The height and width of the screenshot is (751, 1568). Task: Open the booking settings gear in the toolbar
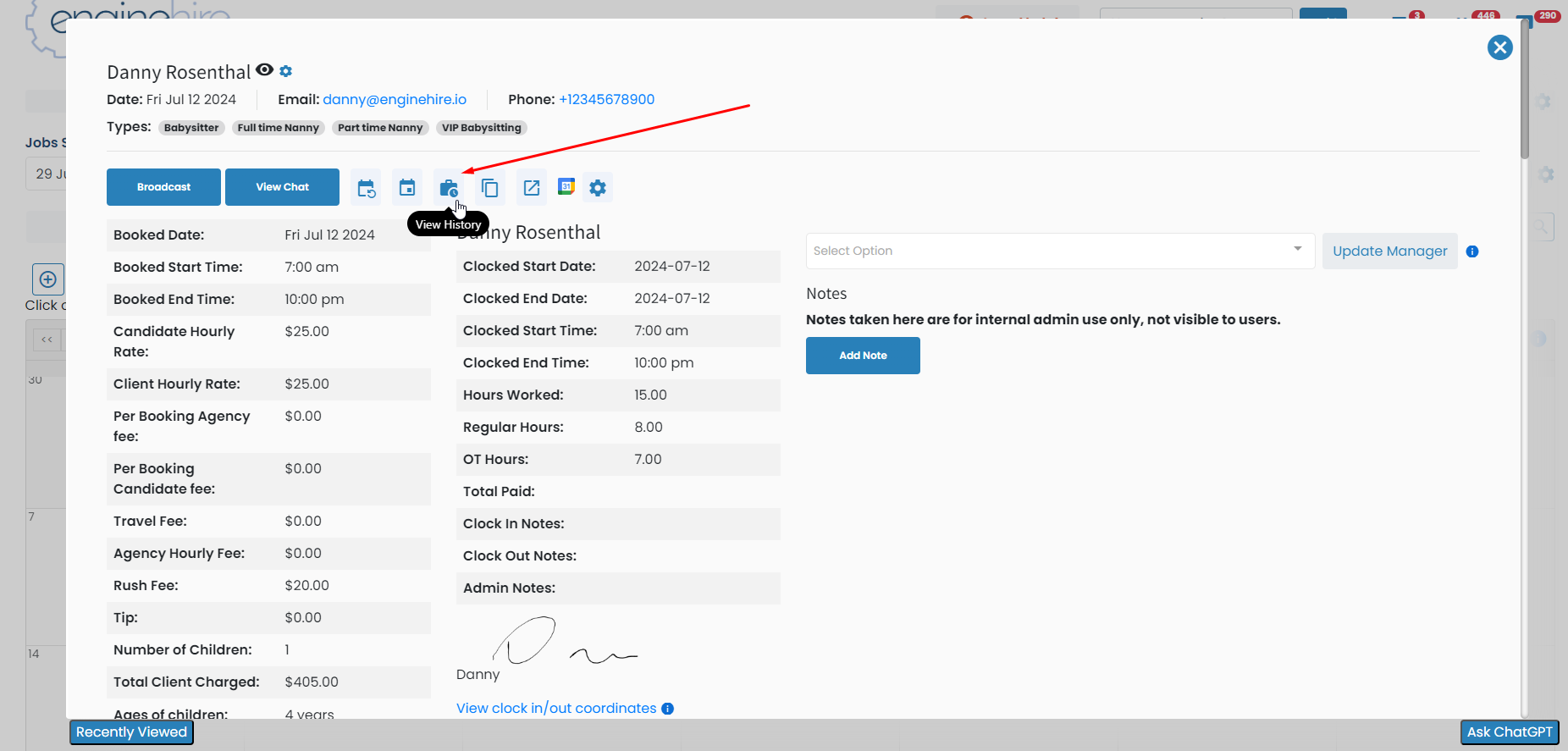click(x=598, y=188)
